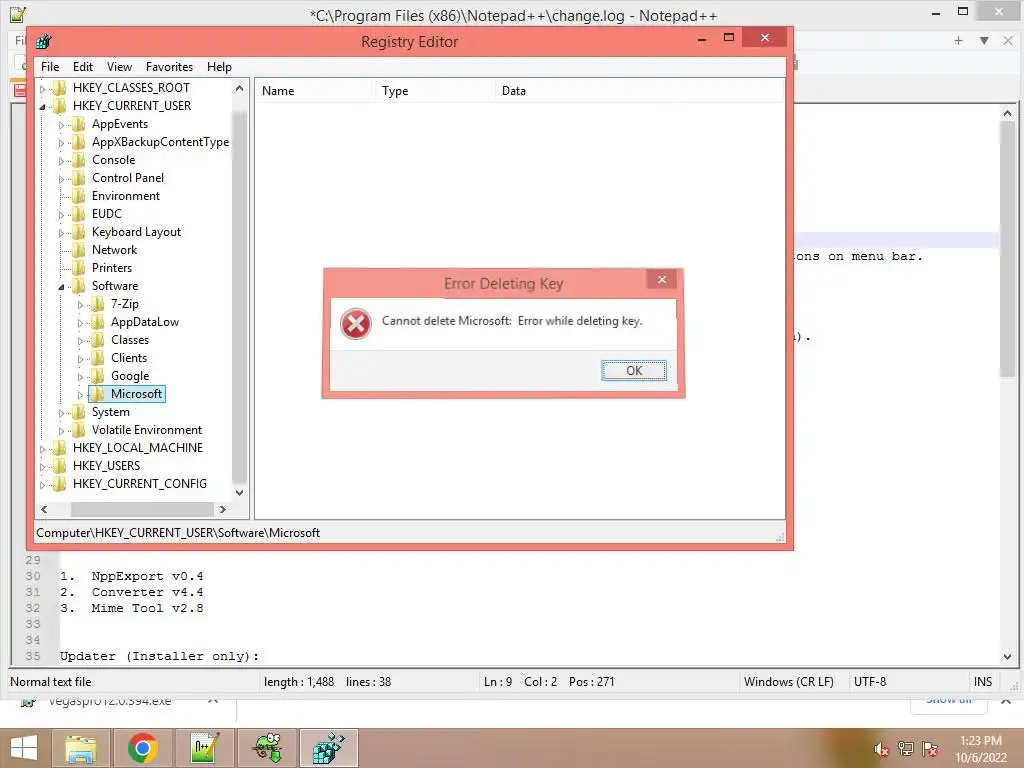
Task: Open File Explorer from taskbar
Action: 81,748
